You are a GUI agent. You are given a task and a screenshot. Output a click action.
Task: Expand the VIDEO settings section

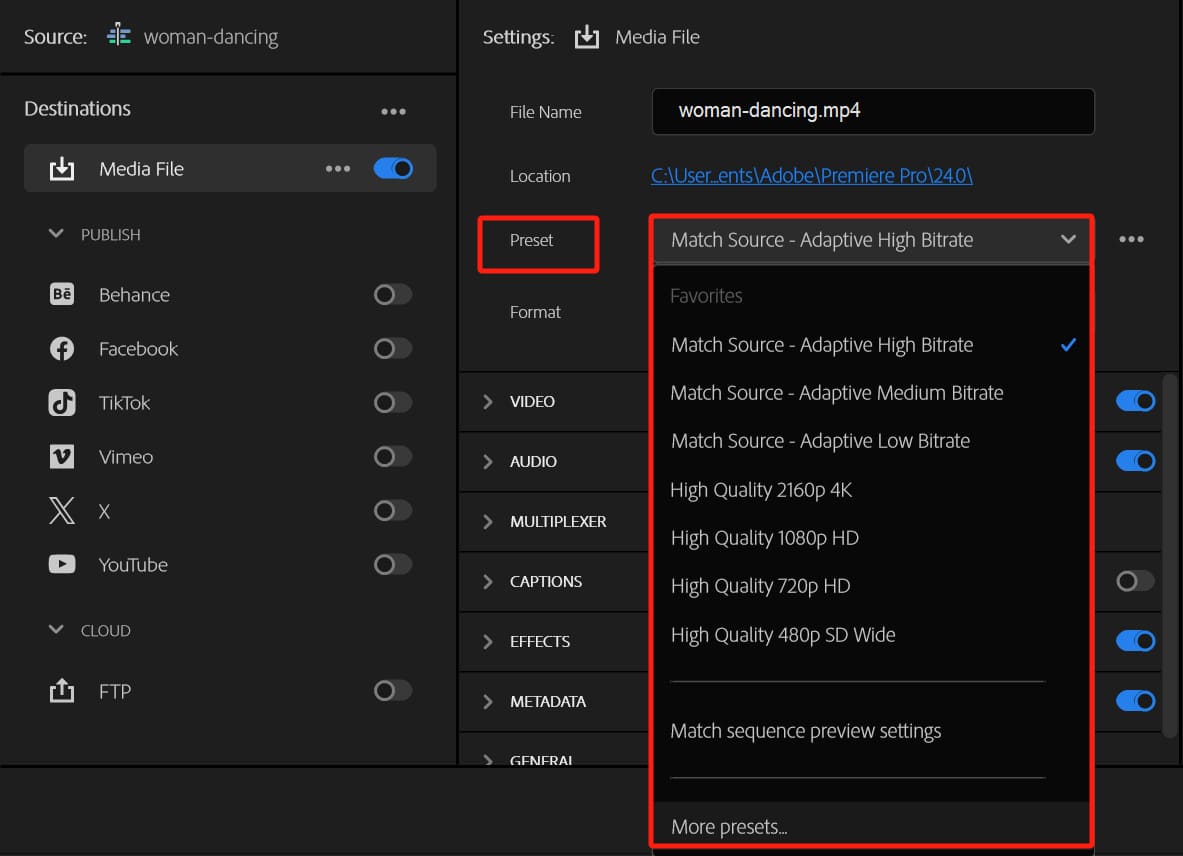pos(487,401)
